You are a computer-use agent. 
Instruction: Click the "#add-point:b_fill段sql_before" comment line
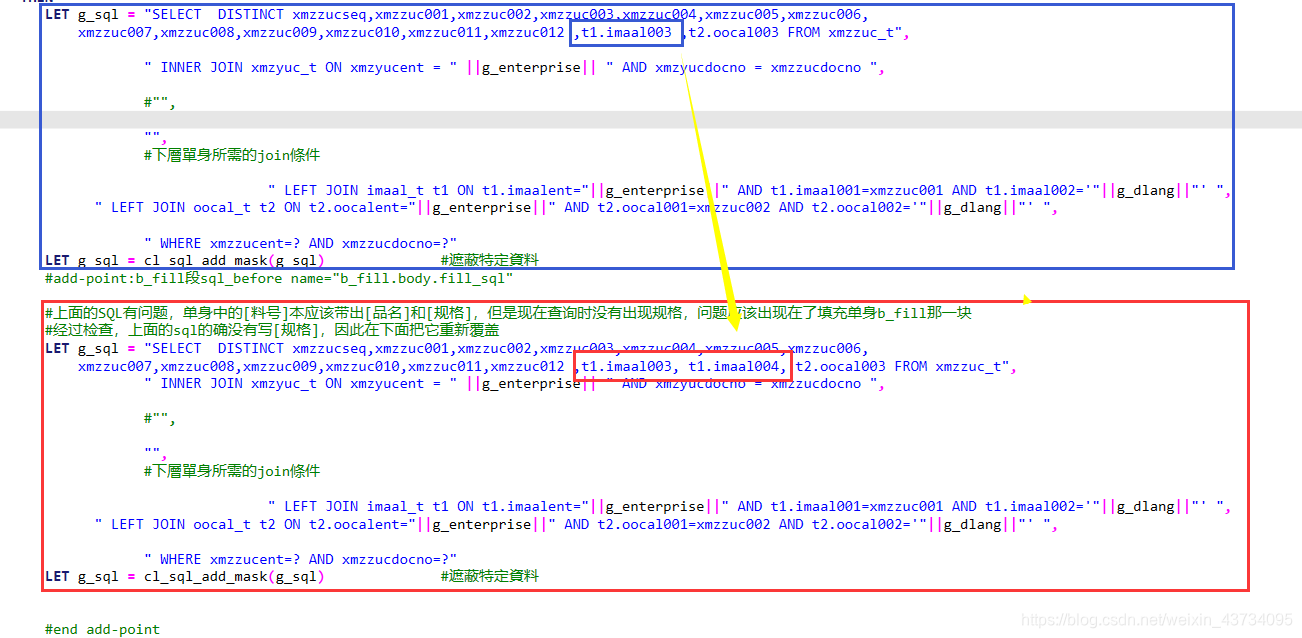tap(278, 278)
